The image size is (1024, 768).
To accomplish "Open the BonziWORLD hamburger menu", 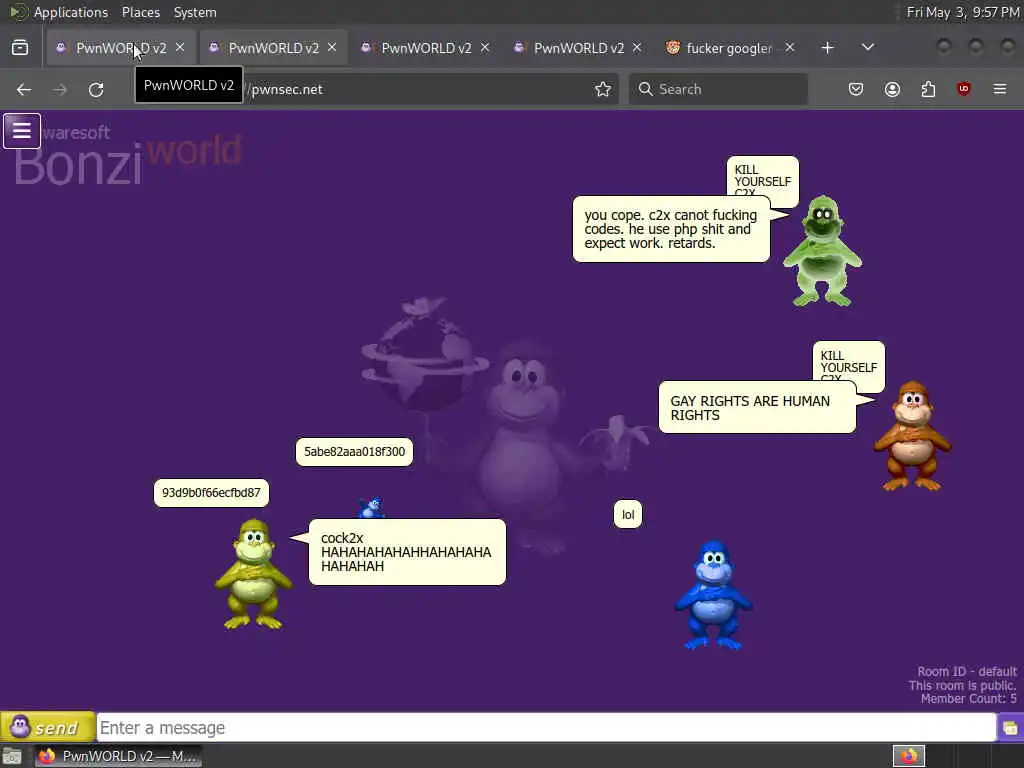I will pos(22,131).
